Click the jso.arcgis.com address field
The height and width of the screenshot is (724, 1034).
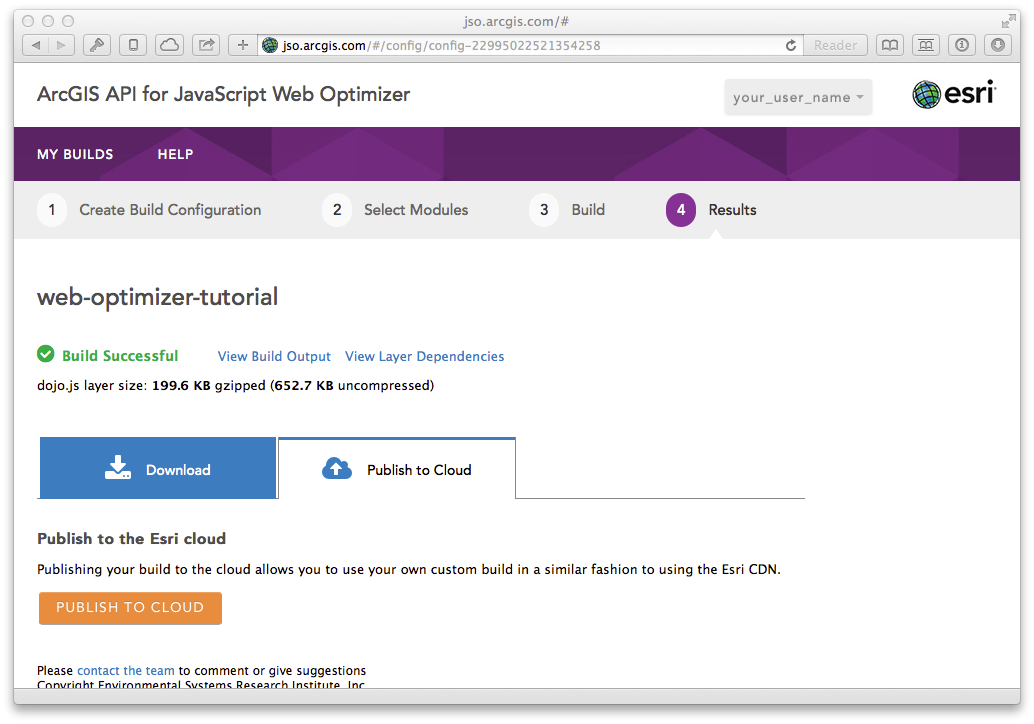(x=528, y=45)
